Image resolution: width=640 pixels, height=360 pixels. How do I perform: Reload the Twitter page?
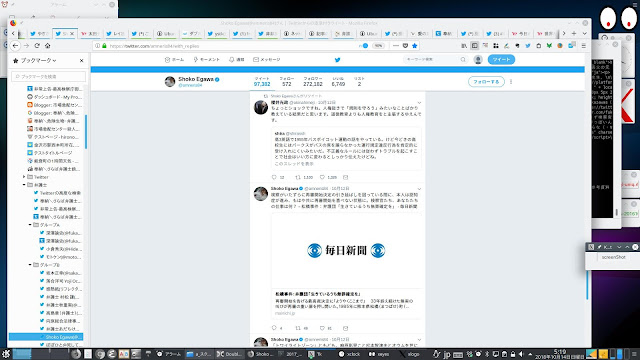point(37,46)
